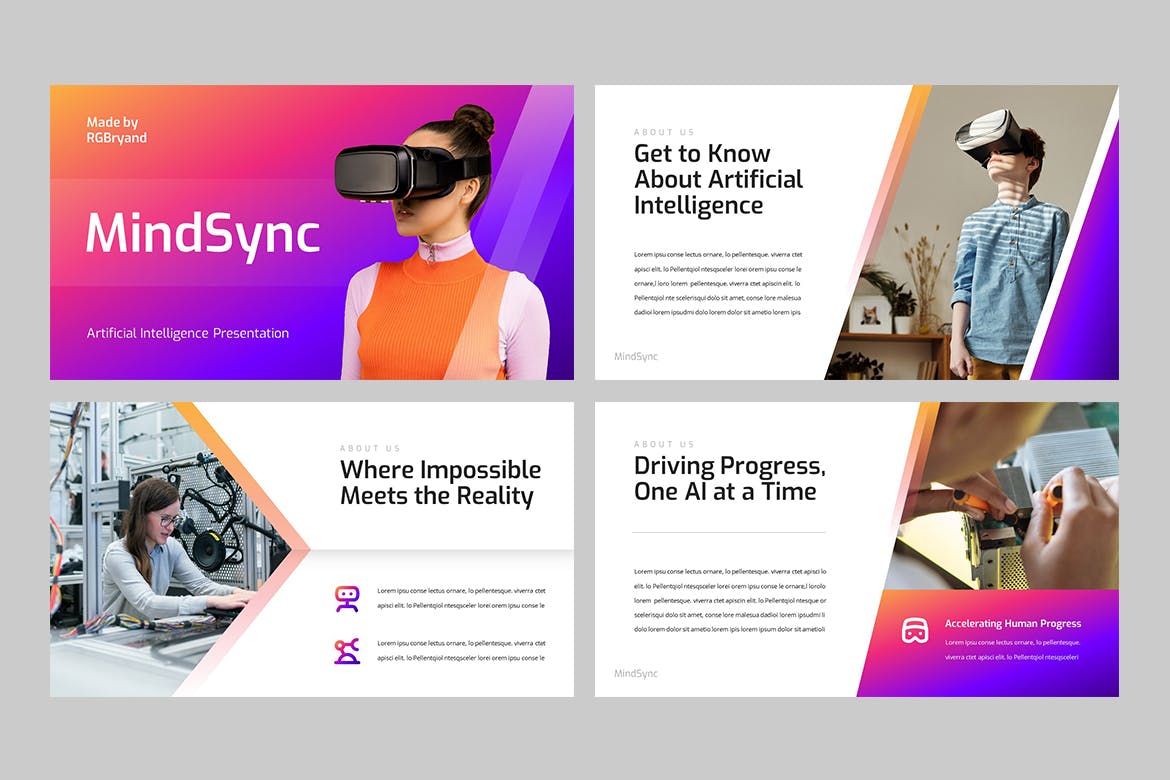Click the VR goggles icon beside Accelerating Human Progress

pyautogui.click(x=914, y=631)
